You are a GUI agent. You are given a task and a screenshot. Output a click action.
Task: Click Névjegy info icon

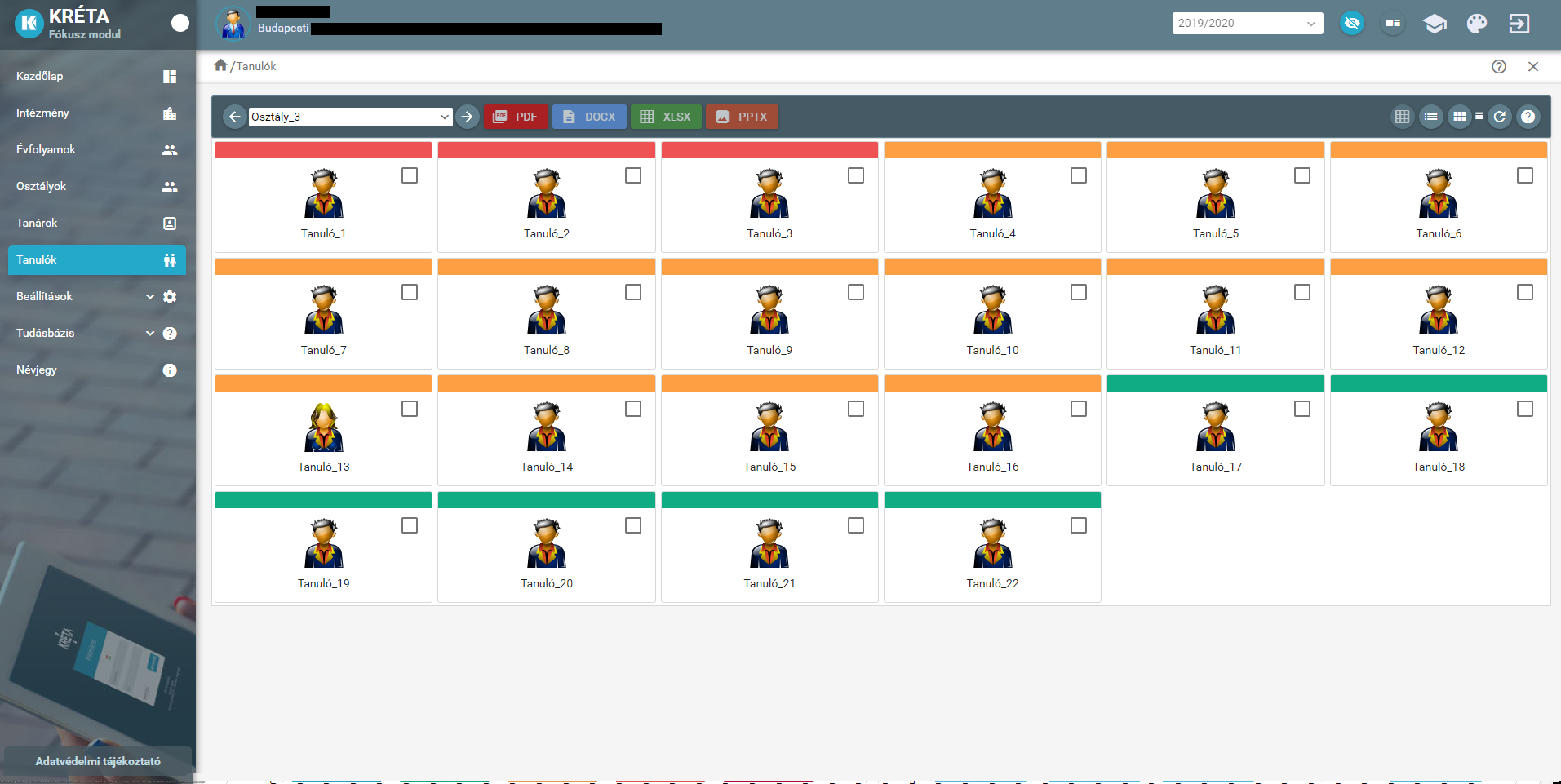click(x=170, y=370)
